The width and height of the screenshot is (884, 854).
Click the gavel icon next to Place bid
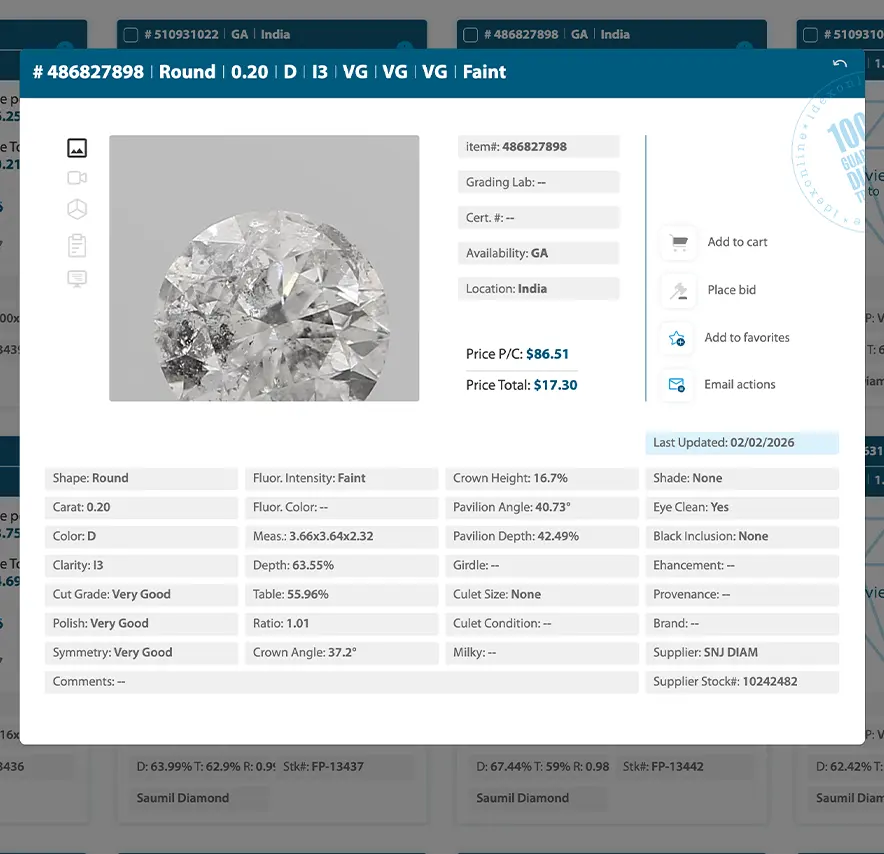pyautogui.click(x=680, y=289)
